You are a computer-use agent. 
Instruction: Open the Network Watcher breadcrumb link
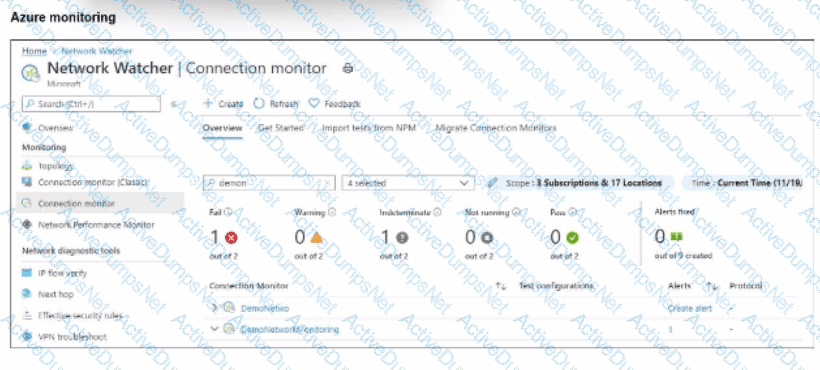tap(97, 51)
